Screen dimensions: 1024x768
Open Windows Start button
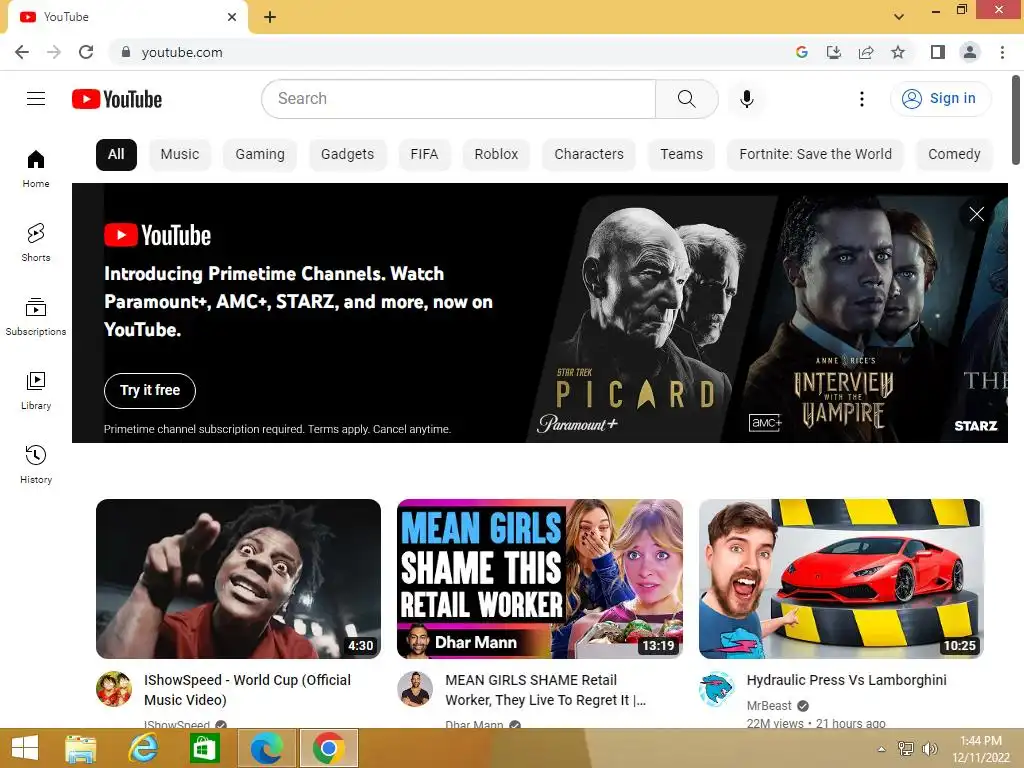25,748
